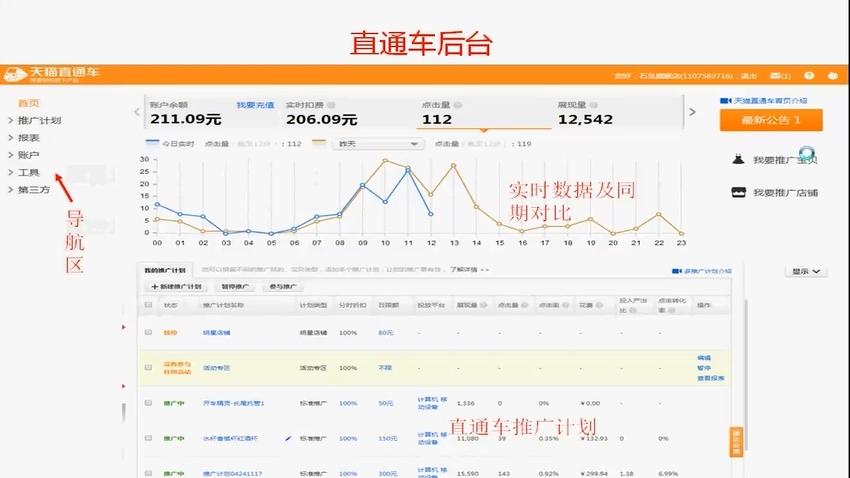Click help icon in 投入产出比 column header

632,311
